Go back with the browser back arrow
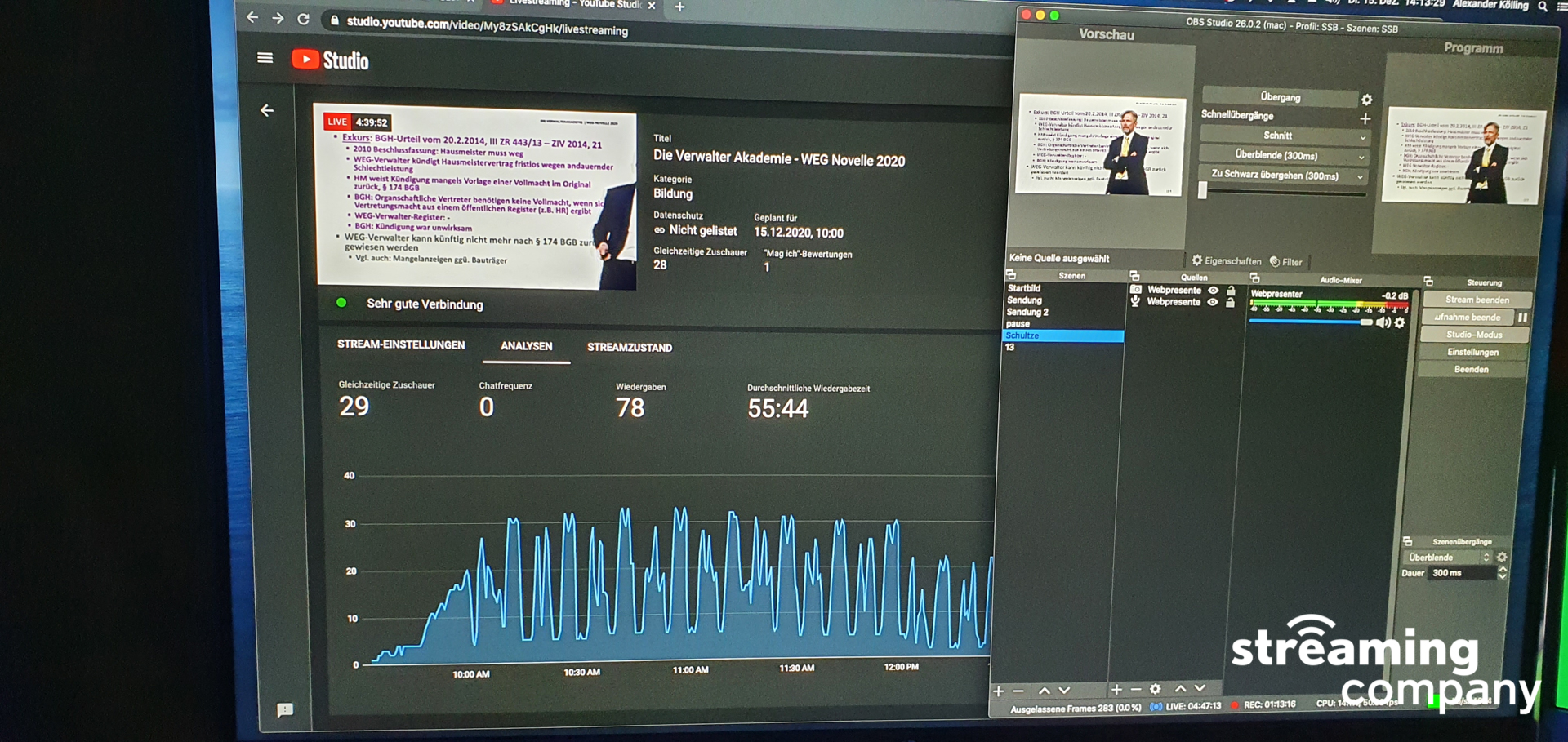Image resolution: width=1568 pixels, height=742 pixels. [252, 17]
